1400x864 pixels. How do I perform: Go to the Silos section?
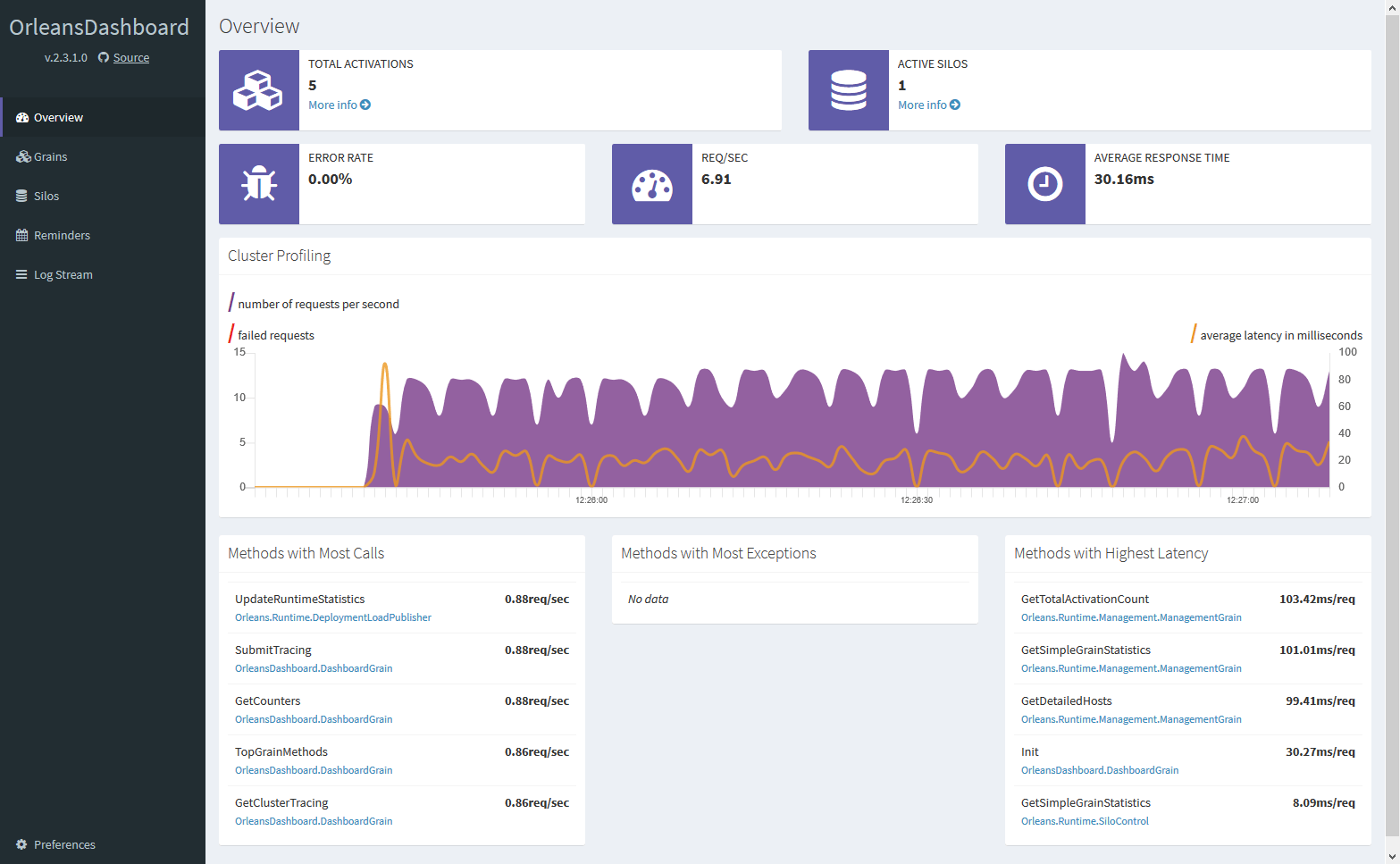click(x=46, y=197)
